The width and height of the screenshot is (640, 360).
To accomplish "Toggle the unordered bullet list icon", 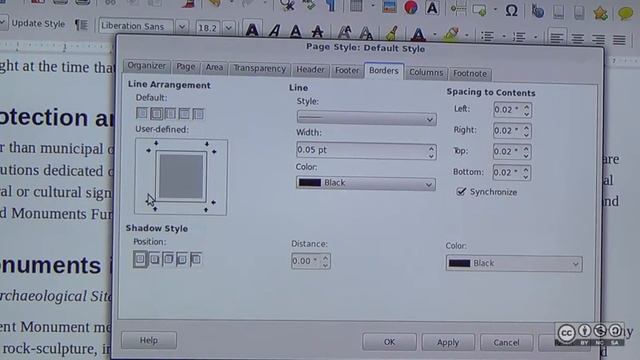I will point(487,36).
